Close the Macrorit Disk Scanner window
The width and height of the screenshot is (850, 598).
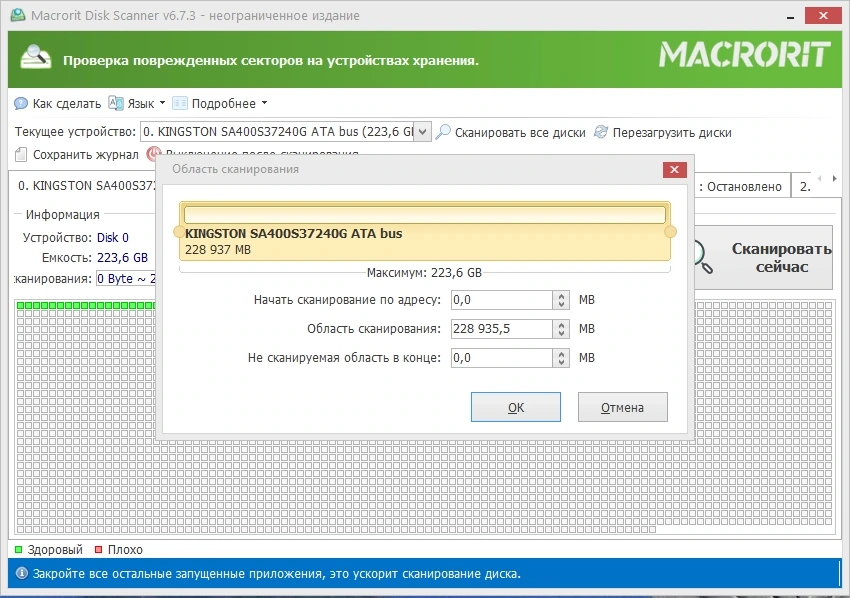[x=823, y=16]
